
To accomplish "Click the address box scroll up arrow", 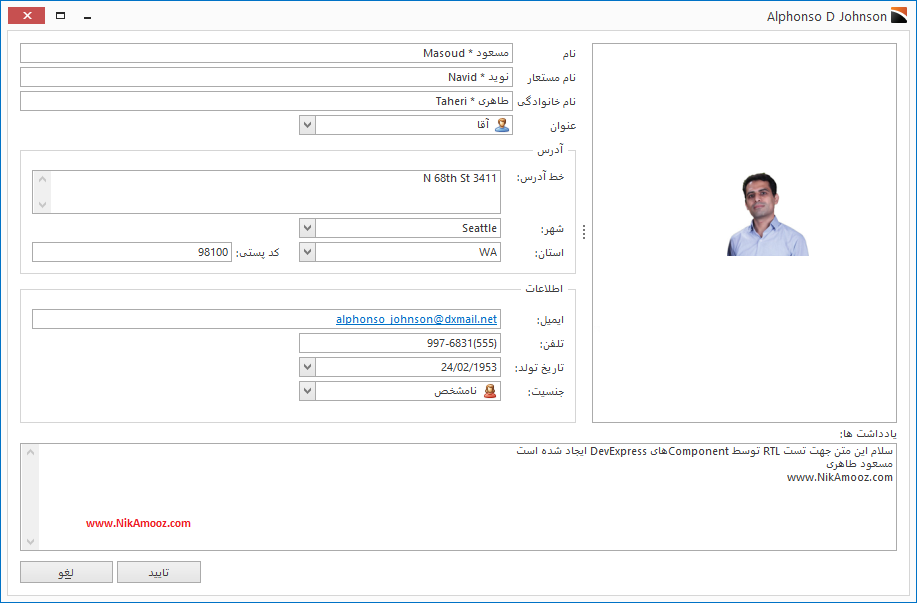I will click(42, 180).
